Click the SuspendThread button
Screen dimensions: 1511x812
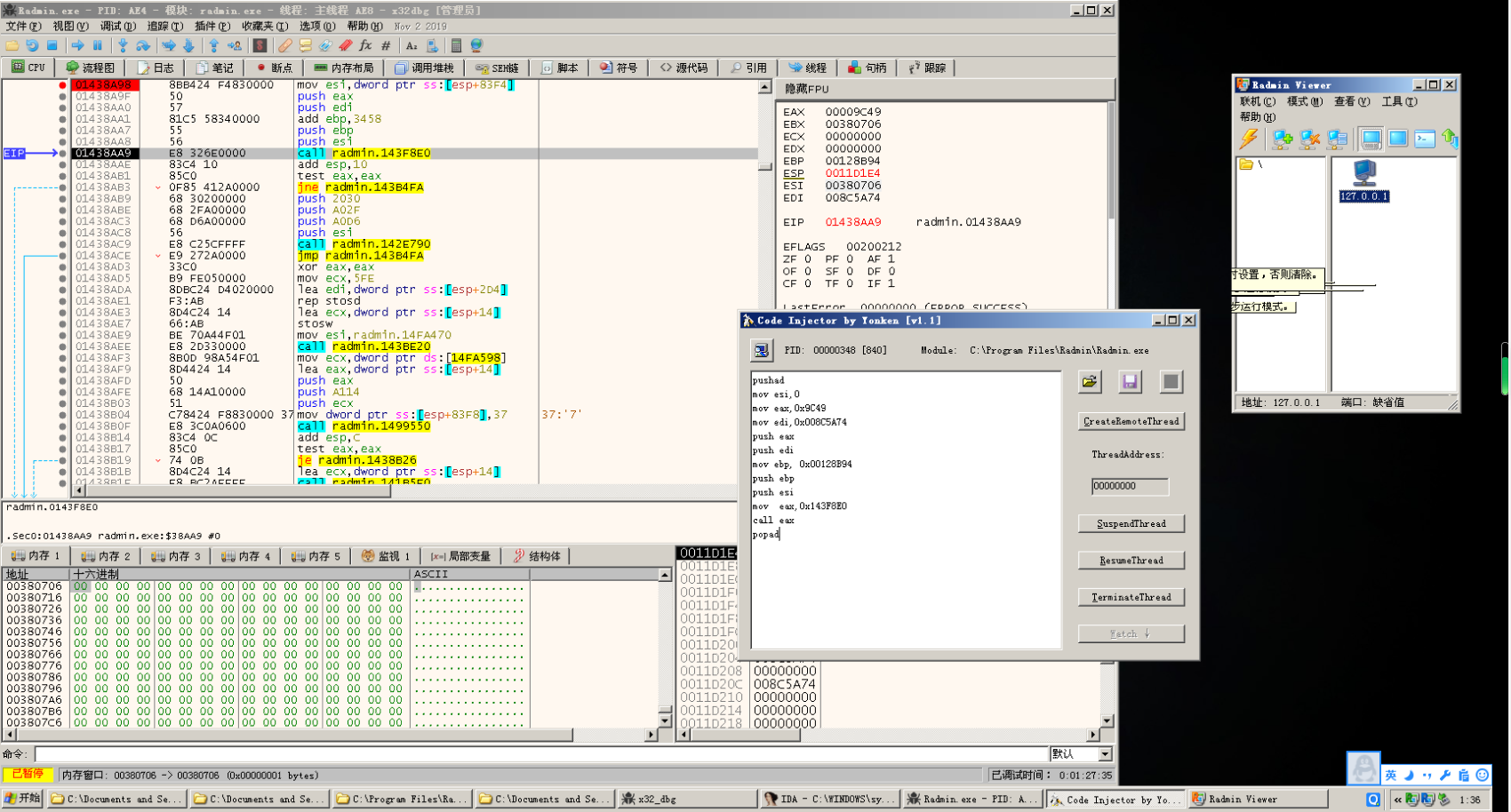coord(1131,524)
